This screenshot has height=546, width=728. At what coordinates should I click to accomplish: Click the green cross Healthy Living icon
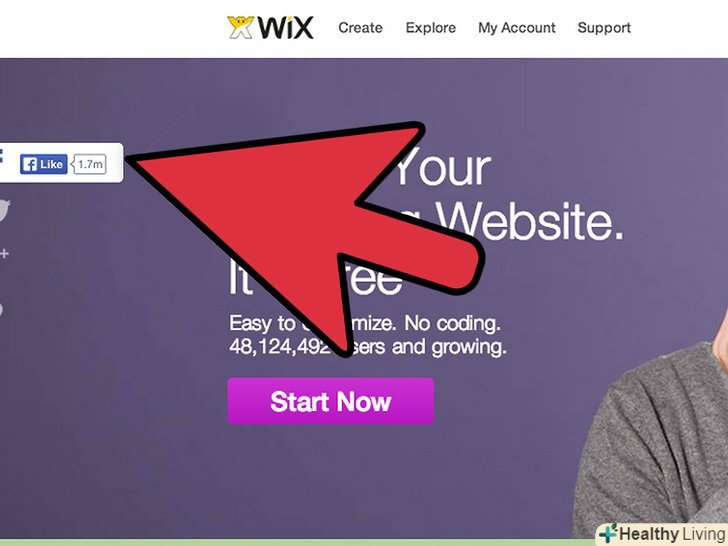[608, 533]
